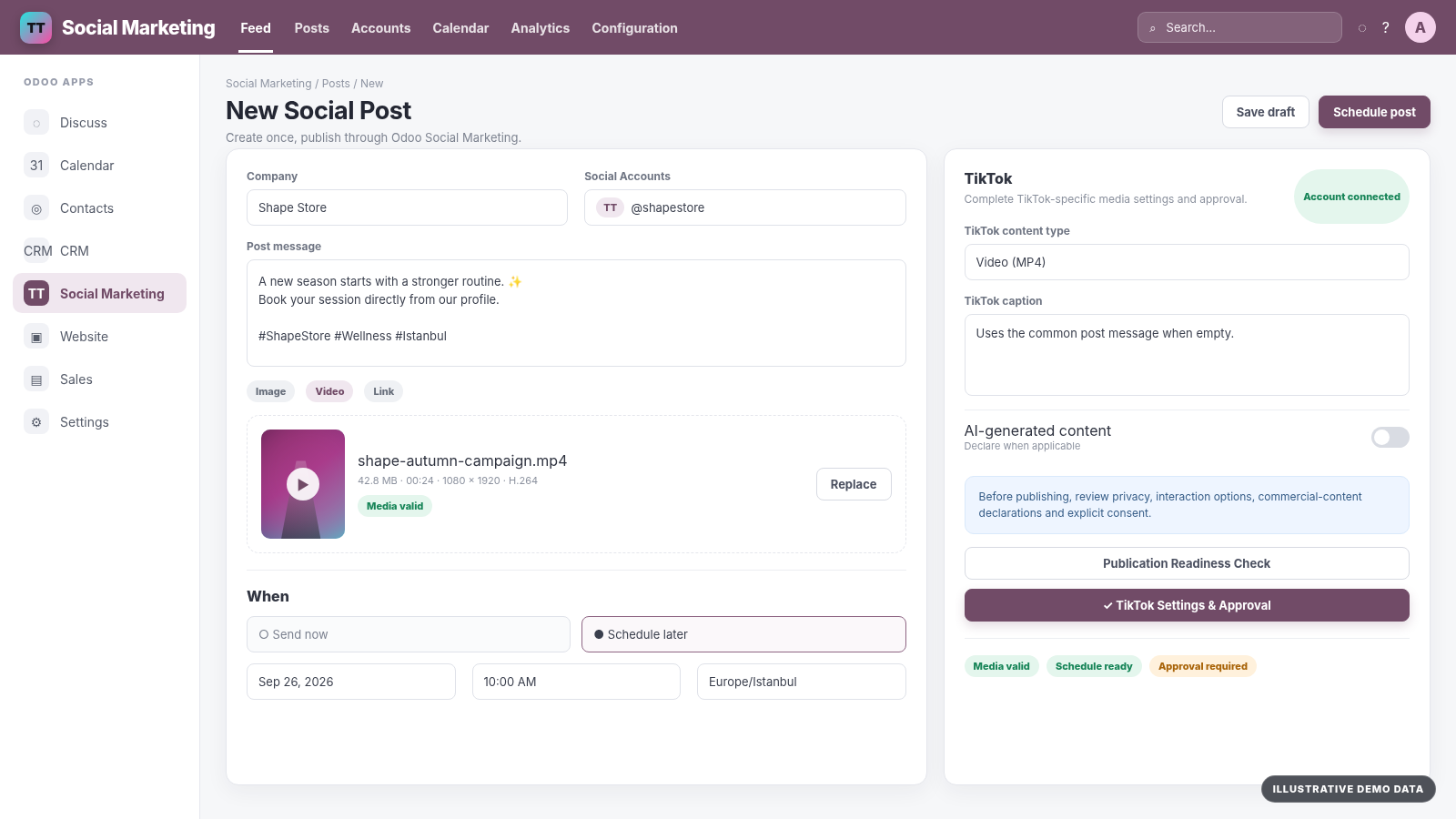The image size is (1456, 819).
Task: Toggle the AI-generated content switch
Action: click(x=1390, y=438)
